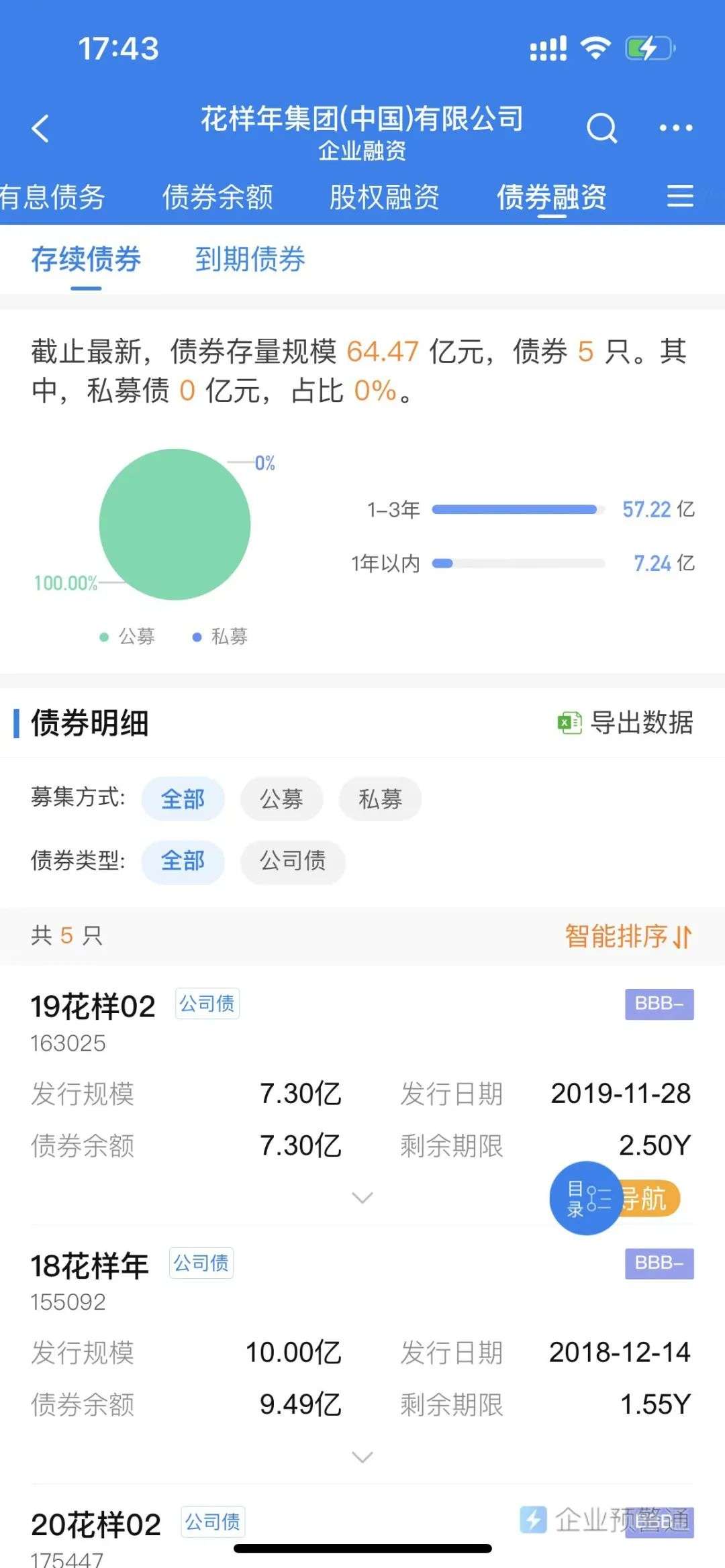Tap bond code 163025

point(68,1043)
